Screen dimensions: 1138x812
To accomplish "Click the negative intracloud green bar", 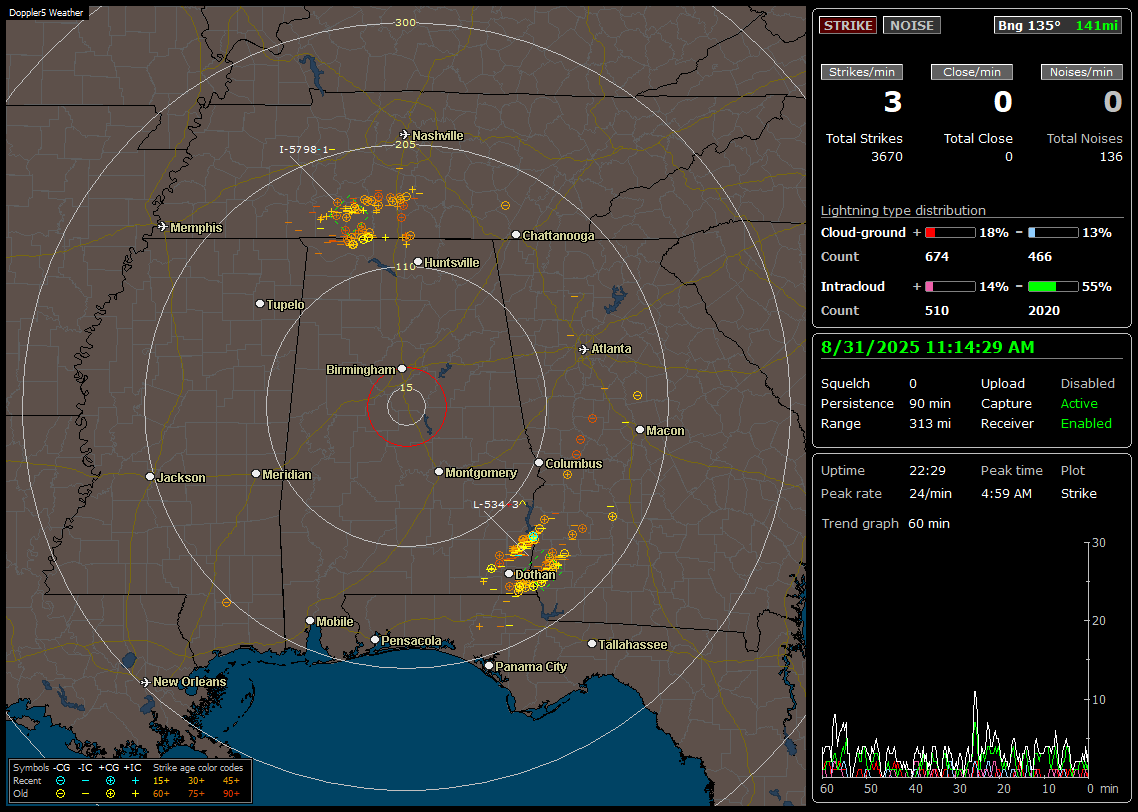I will (1053, 287).
